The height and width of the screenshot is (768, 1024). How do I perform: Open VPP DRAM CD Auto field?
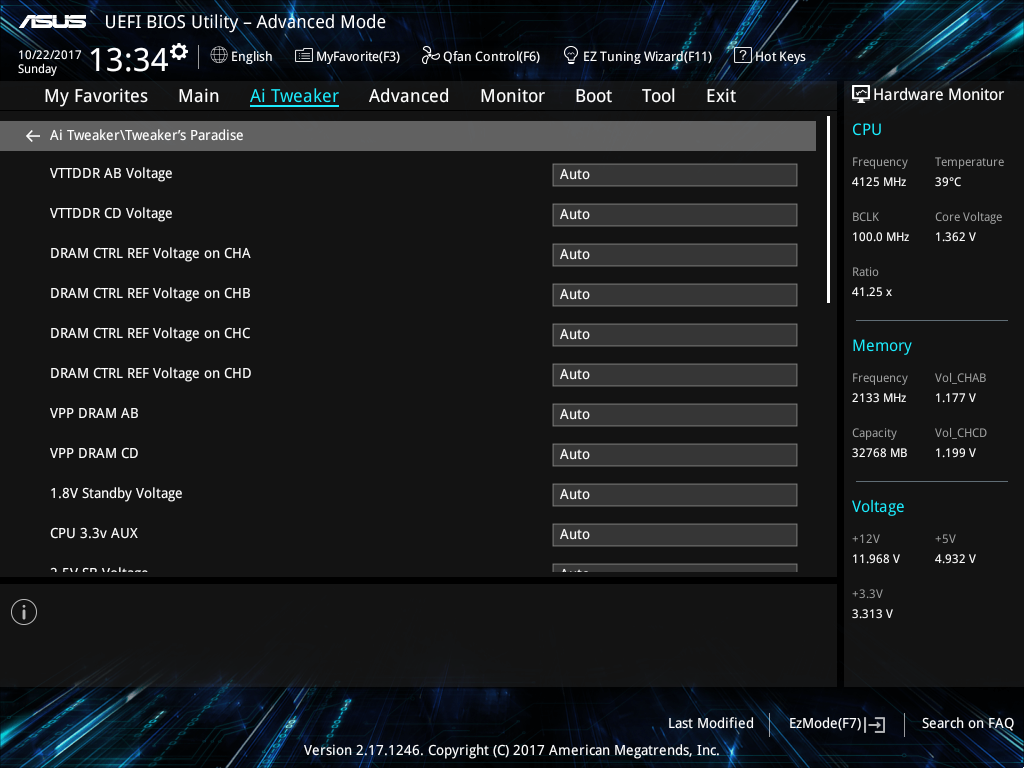point(675,455)
